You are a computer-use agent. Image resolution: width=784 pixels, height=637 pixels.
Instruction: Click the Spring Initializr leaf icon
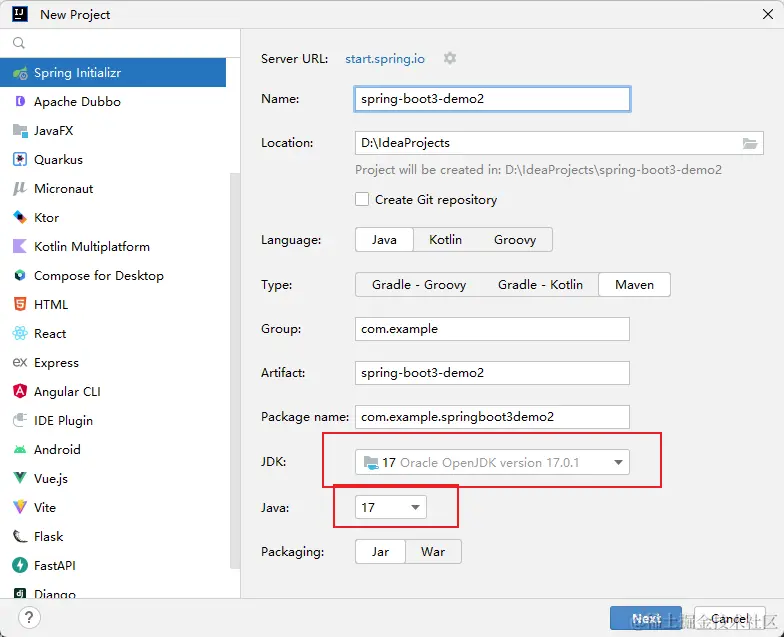pos(20,73)
